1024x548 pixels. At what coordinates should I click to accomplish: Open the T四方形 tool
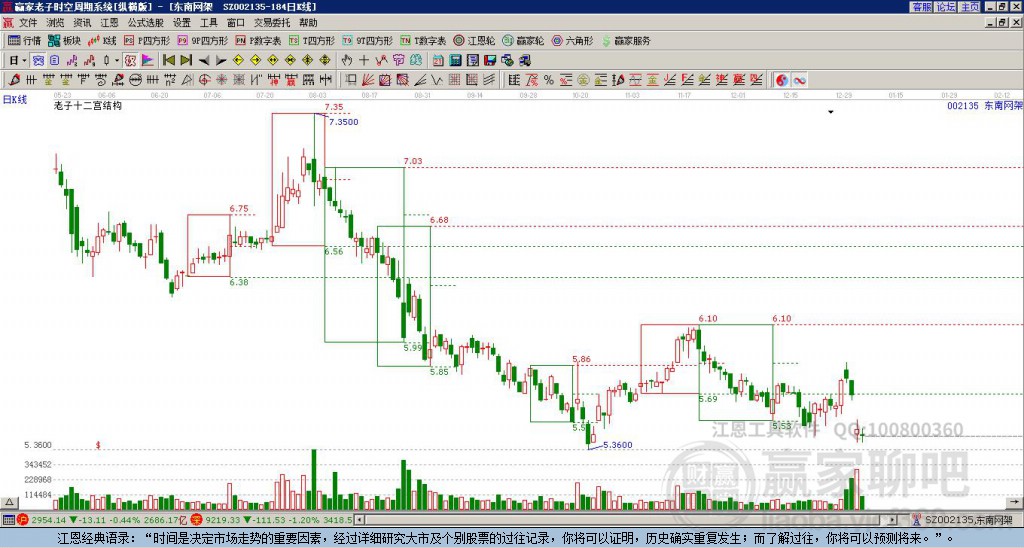point(312,40)
